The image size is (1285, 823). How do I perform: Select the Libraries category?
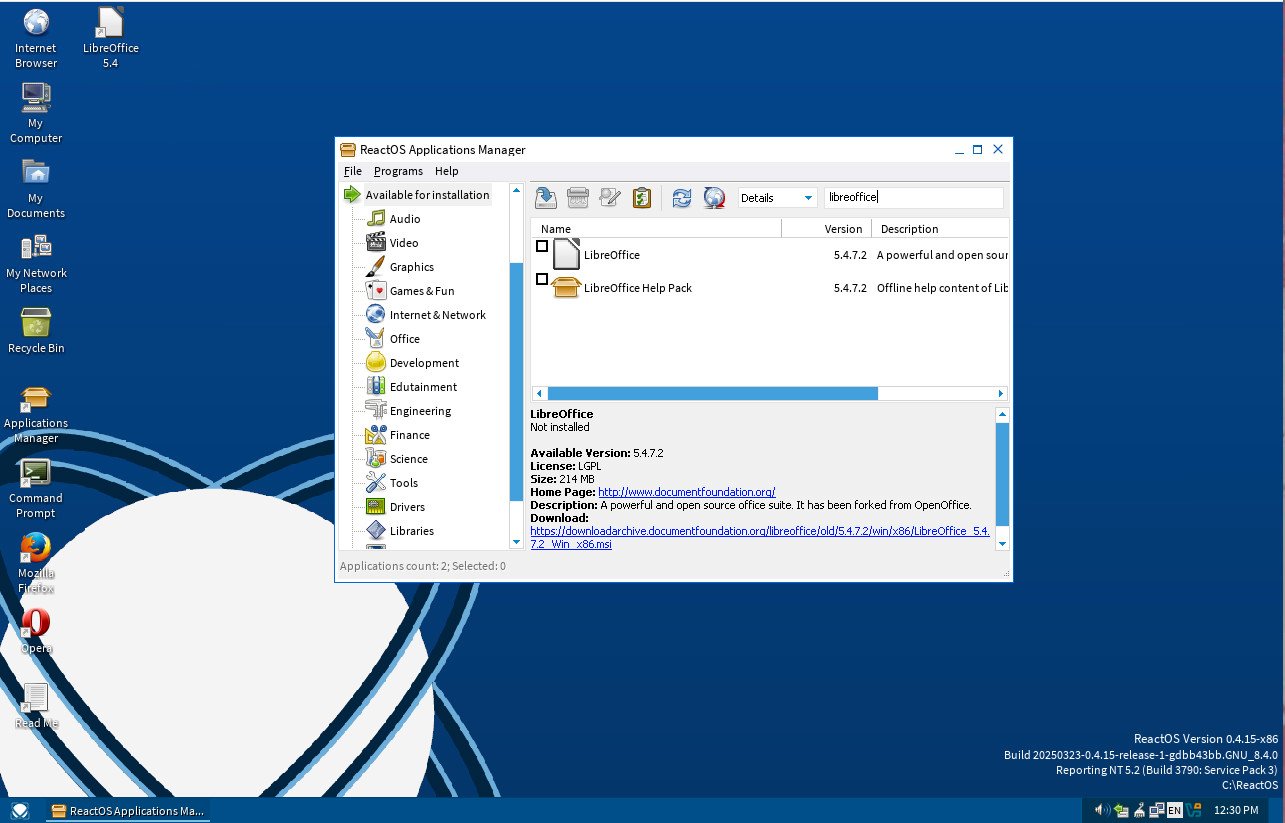400,531
